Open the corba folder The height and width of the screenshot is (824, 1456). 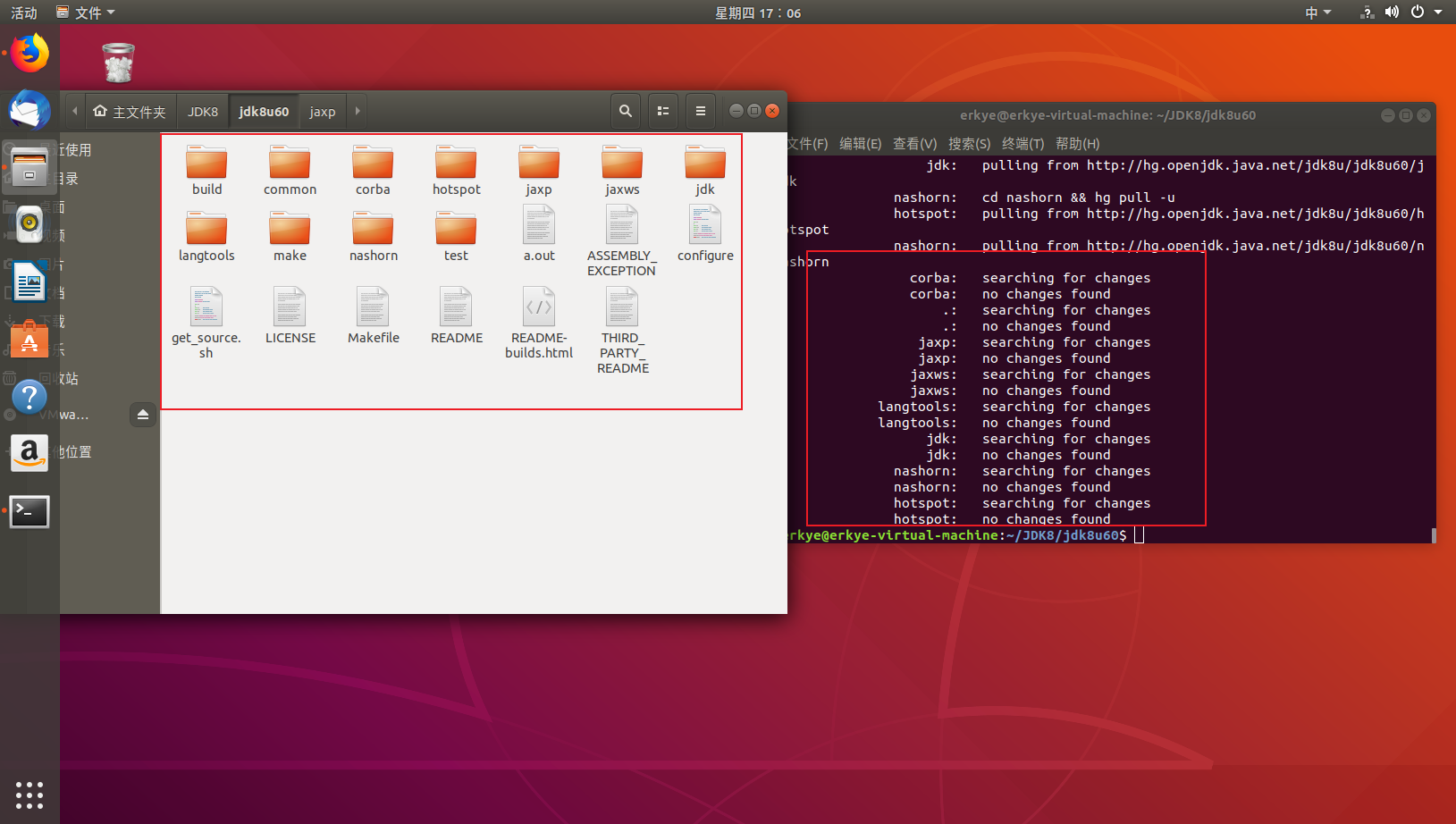point(373,170)
